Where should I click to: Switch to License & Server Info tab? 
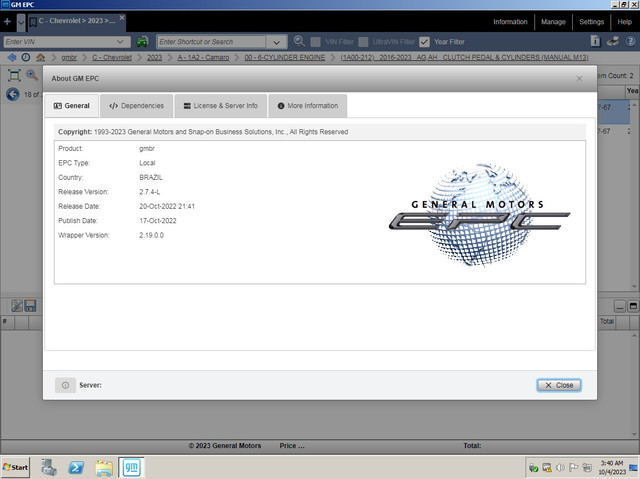coord(220,106)
